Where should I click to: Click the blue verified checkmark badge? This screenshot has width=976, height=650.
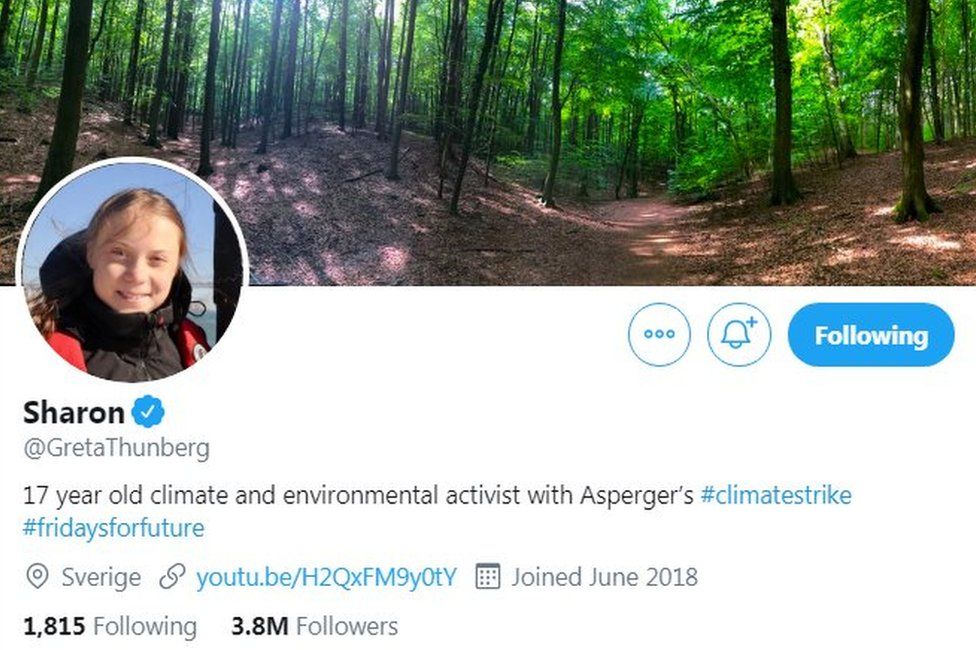150,412
